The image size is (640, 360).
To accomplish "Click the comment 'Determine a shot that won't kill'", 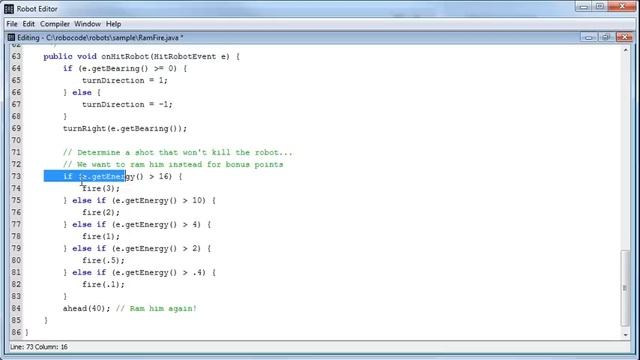I will [x=178, y=153].
